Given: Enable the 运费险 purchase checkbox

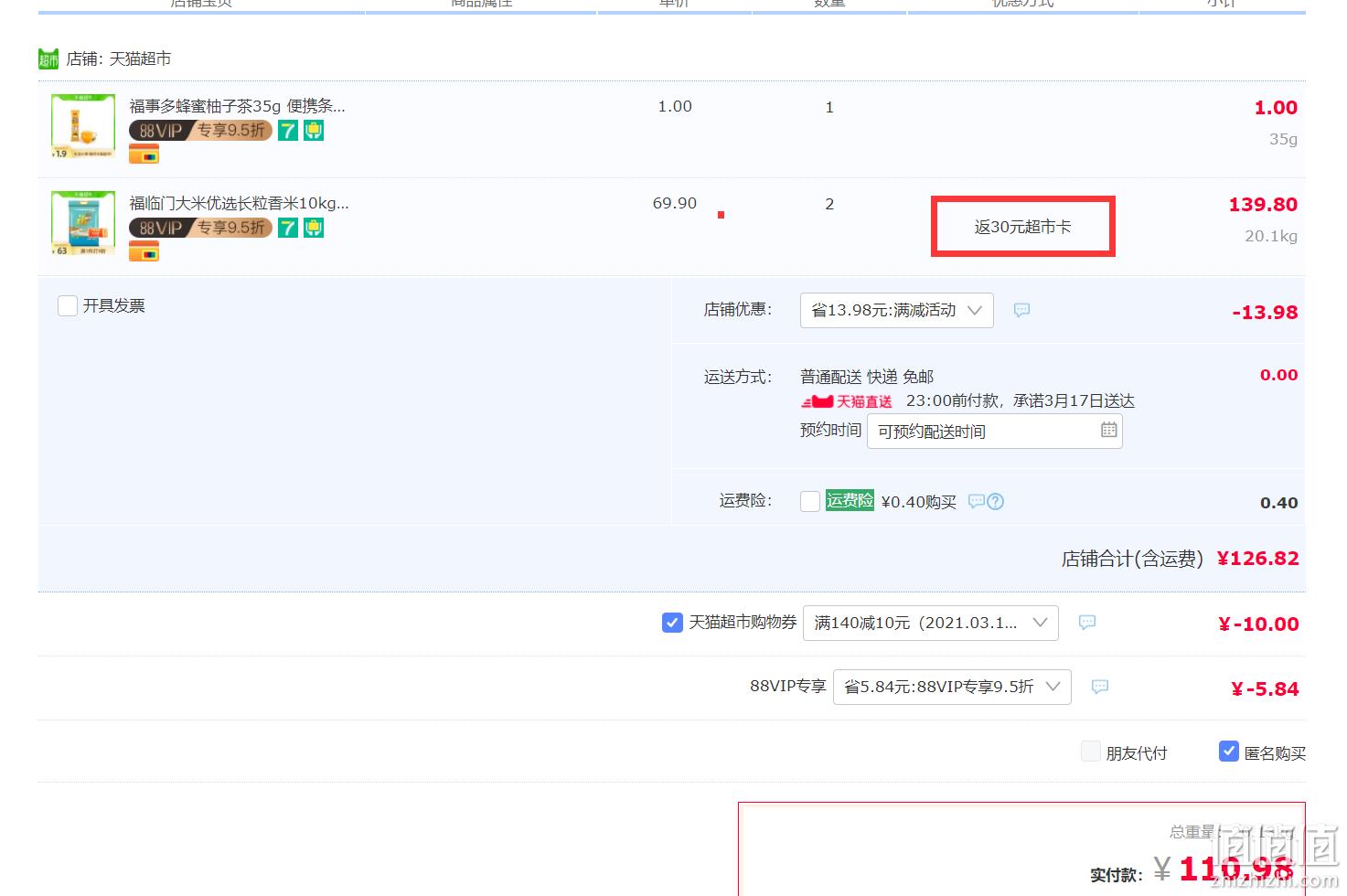Looking at the screenshot, I should (809, 501).
